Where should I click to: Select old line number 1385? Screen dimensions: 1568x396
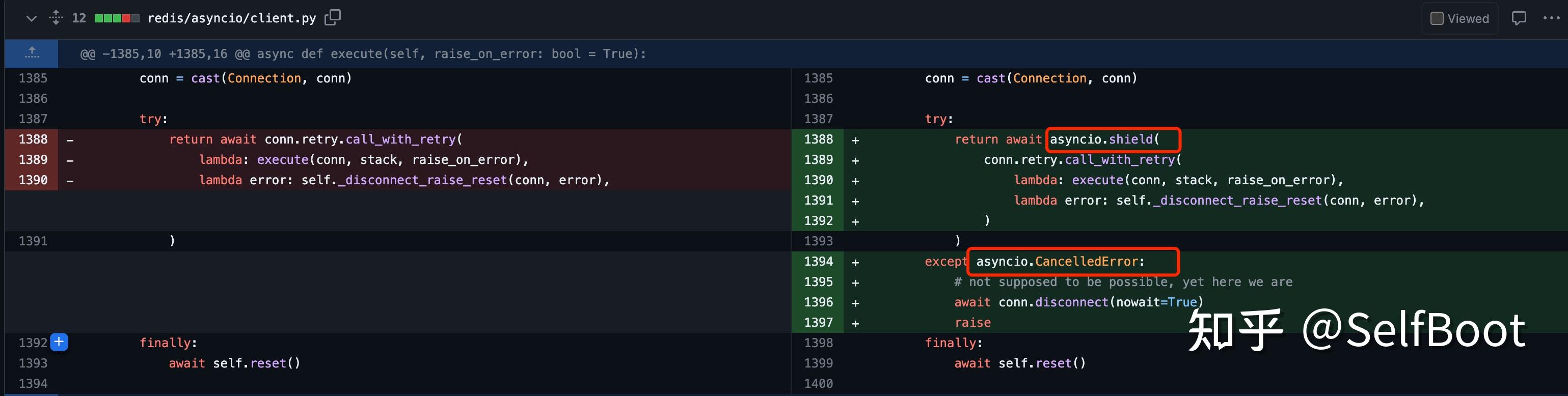tap(34, 78)
